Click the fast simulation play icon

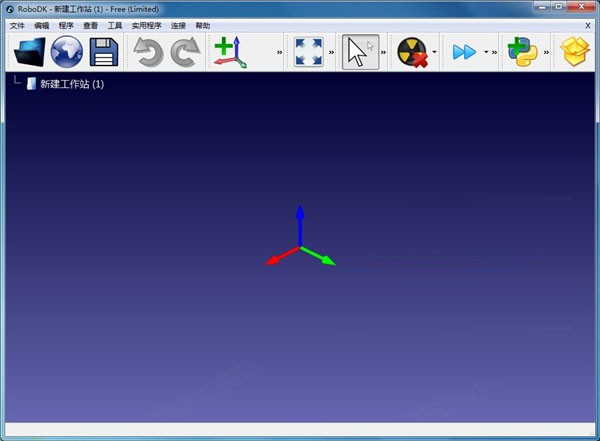[x=464, y=51]
